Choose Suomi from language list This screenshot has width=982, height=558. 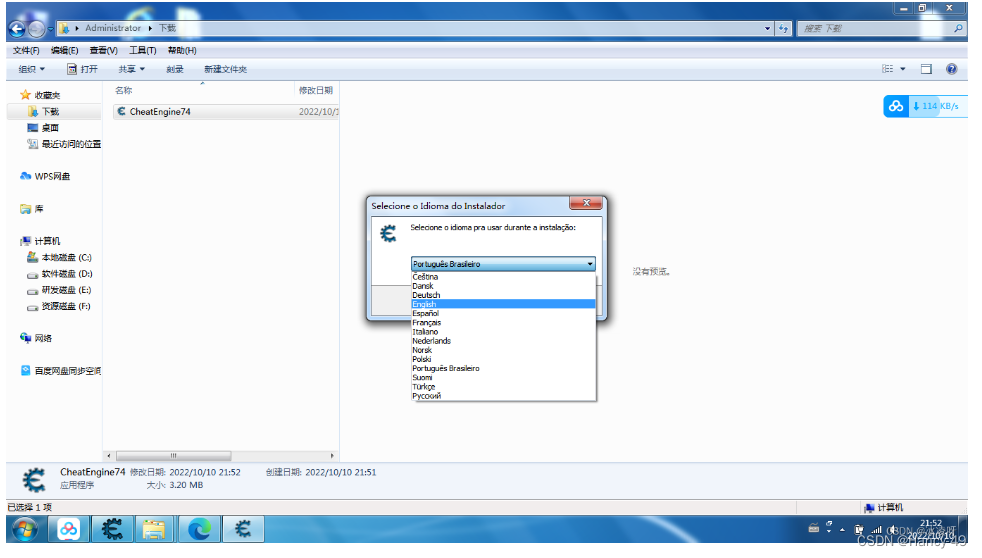504,378
